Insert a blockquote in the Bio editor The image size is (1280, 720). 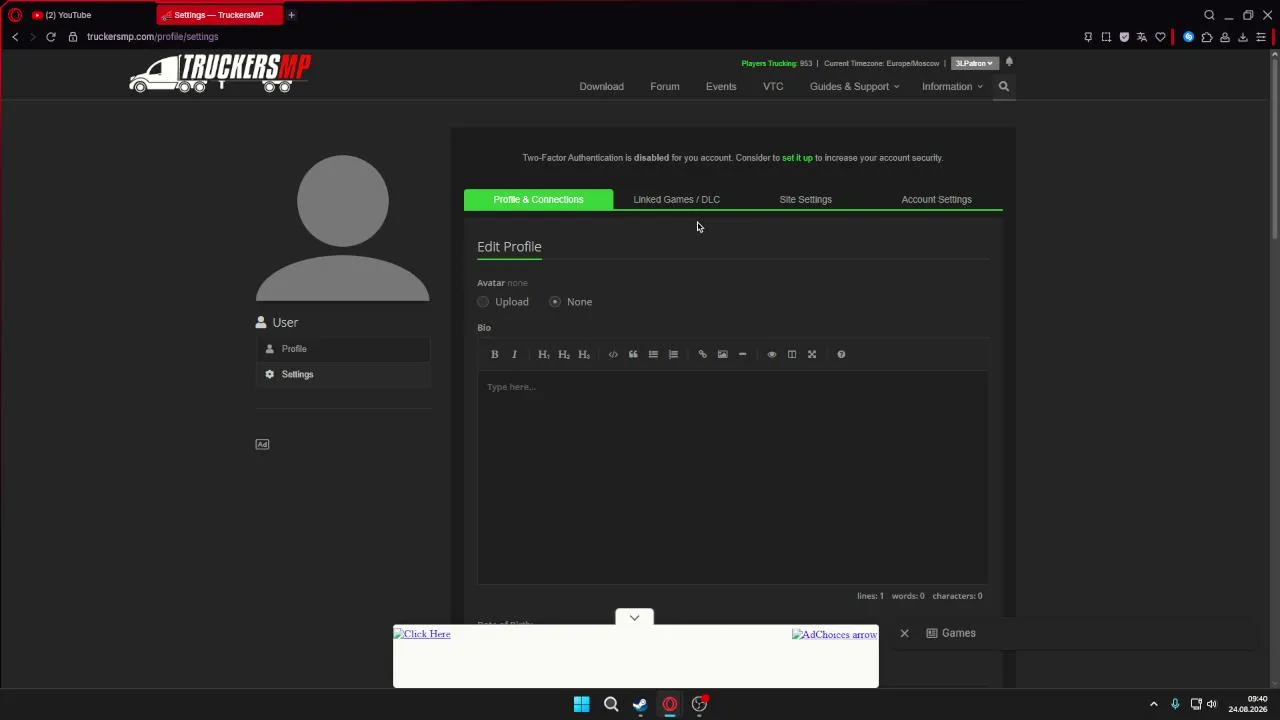633,354
